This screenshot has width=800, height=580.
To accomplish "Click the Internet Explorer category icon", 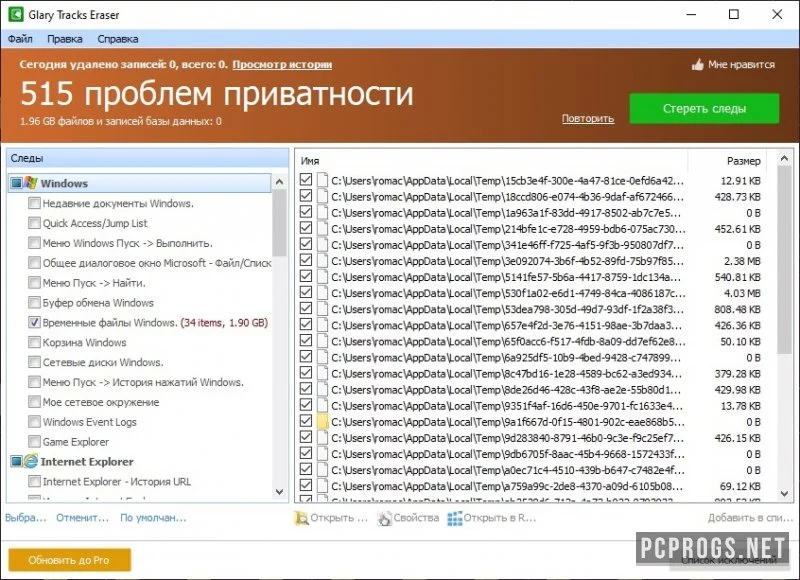I will tap(31, 461).
